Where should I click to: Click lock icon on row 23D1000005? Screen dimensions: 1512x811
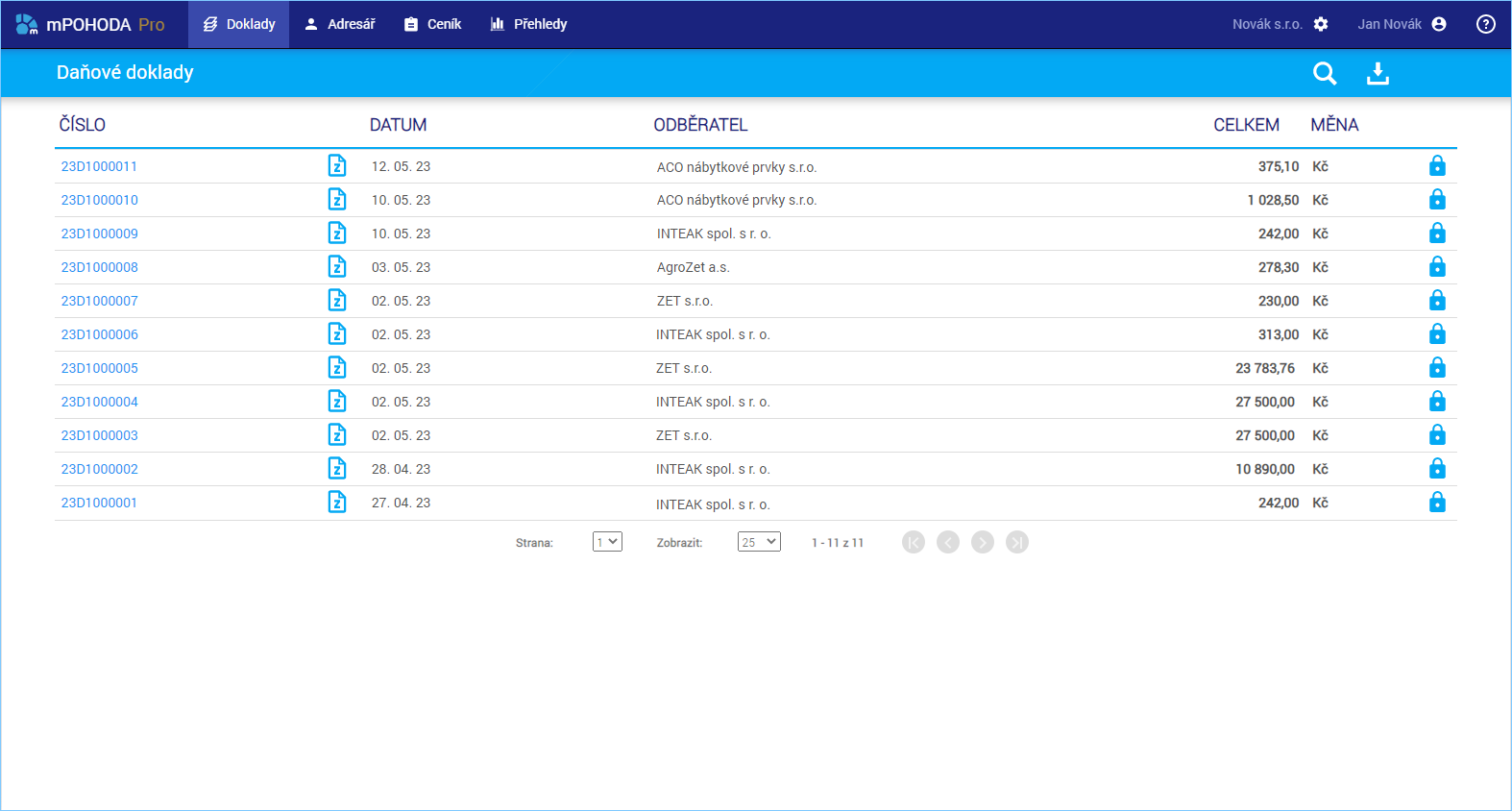pyautogui.click(x=1437, y=367)
